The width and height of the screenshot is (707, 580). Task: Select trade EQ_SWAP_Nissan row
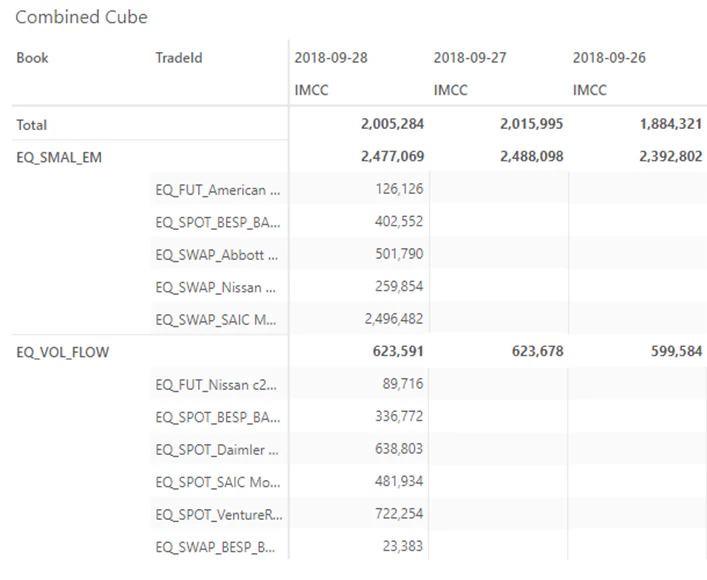click(216, 287)
